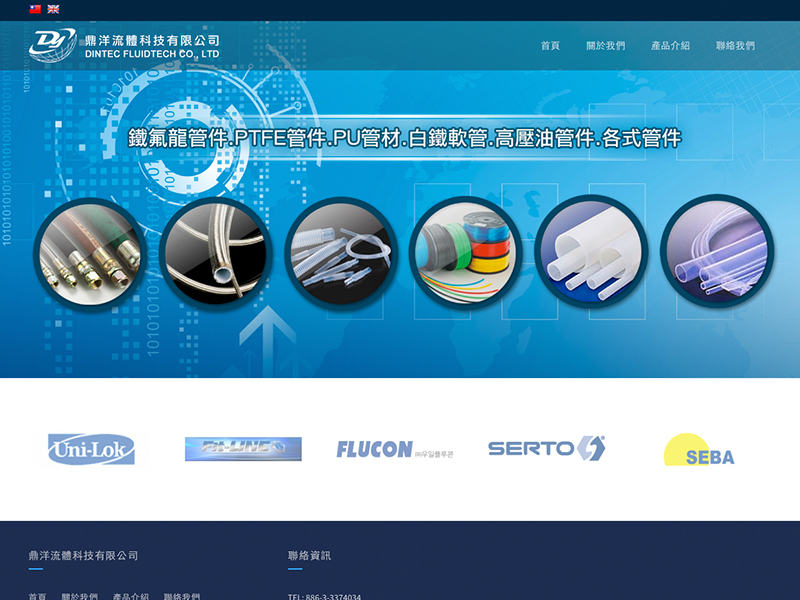Screen dimensions: 800x600
Task: Click the footer 首頁 link
Action: point(39,593)
